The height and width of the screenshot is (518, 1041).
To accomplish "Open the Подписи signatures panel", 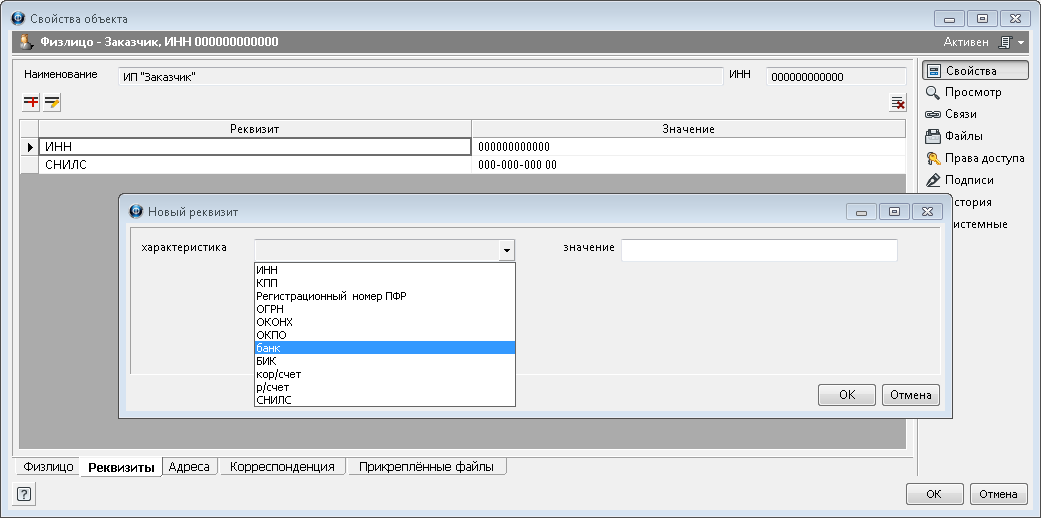I will coord(963,180).
